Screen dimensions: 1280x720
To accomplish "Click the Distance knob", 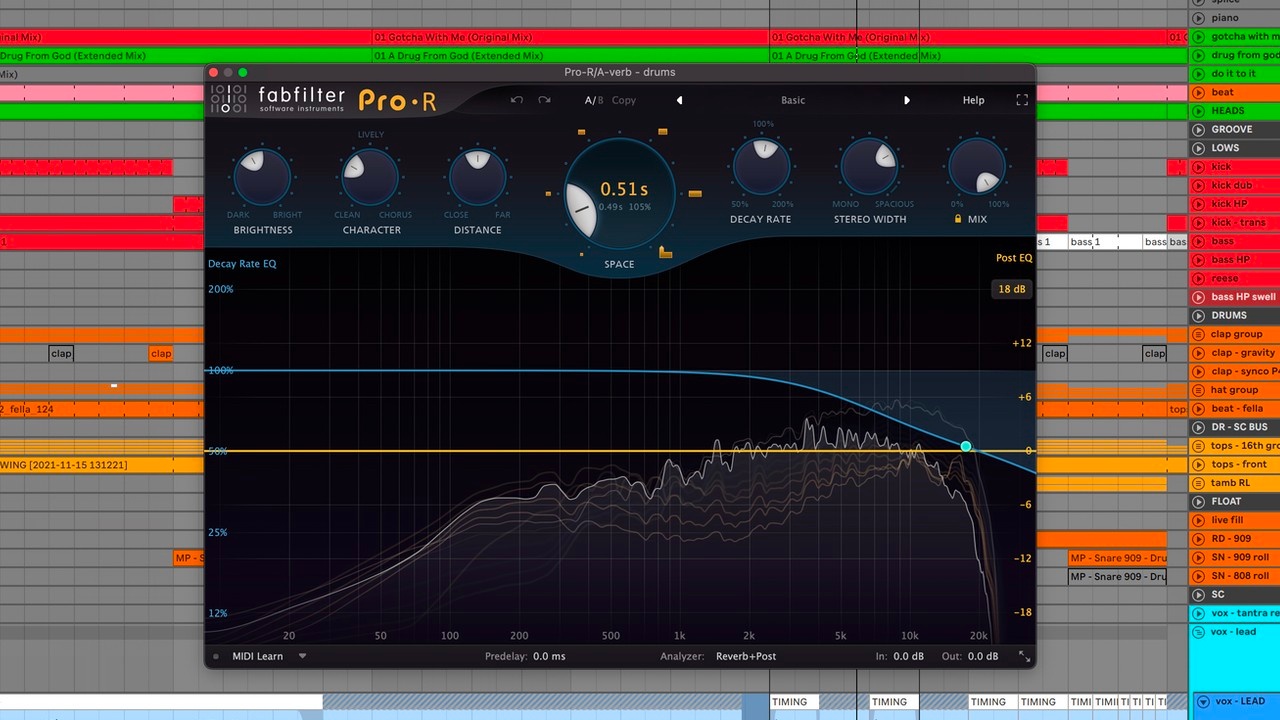I will pyautogui.click(x=477, y=177).
